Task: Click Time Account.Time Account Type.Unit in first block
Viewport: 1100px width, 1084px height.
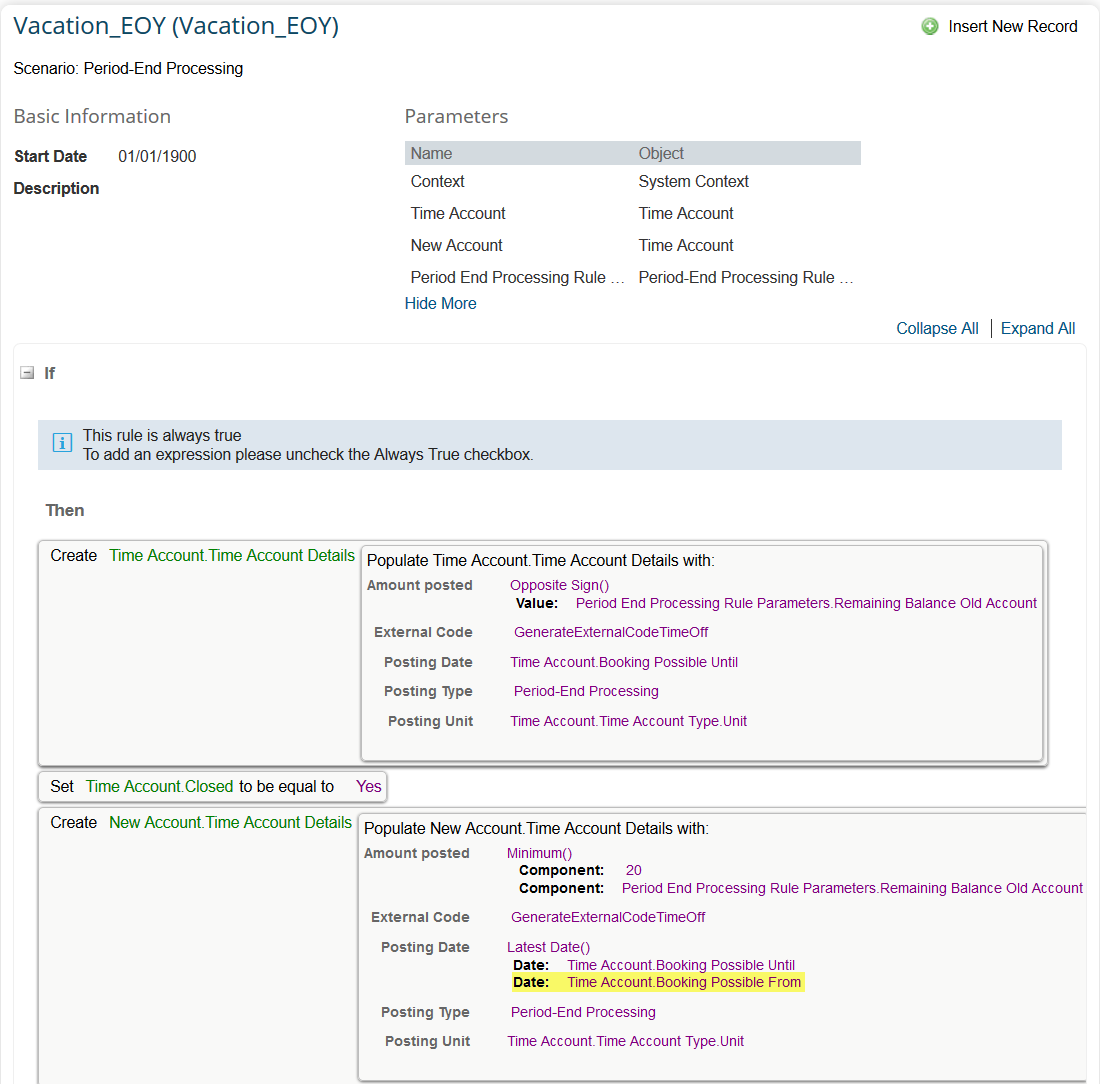Action: [629, 721]
